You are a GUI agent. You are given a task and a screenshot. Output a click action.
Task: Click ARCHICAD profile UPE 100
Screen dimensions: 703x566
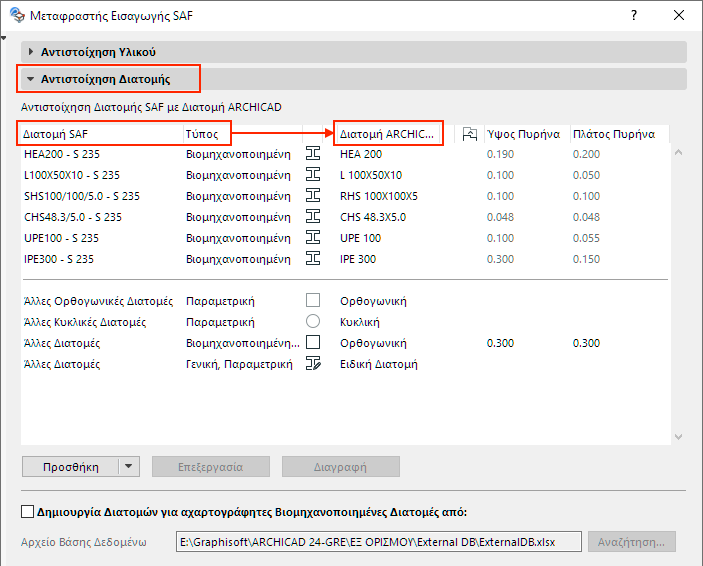click(x=360, y=238)
